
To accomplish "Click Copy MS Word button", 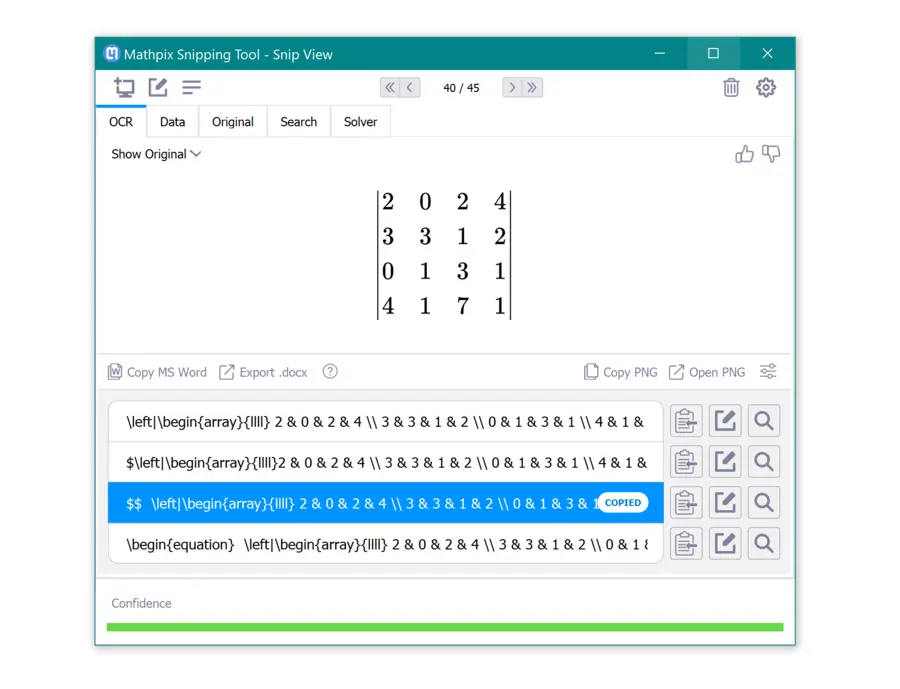I will [157, 372].
